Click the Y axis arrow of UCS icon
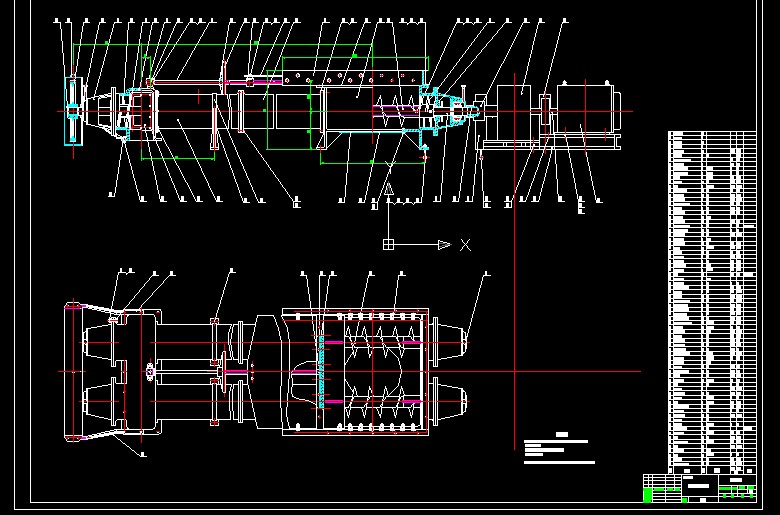 click(x=389, y=188)
